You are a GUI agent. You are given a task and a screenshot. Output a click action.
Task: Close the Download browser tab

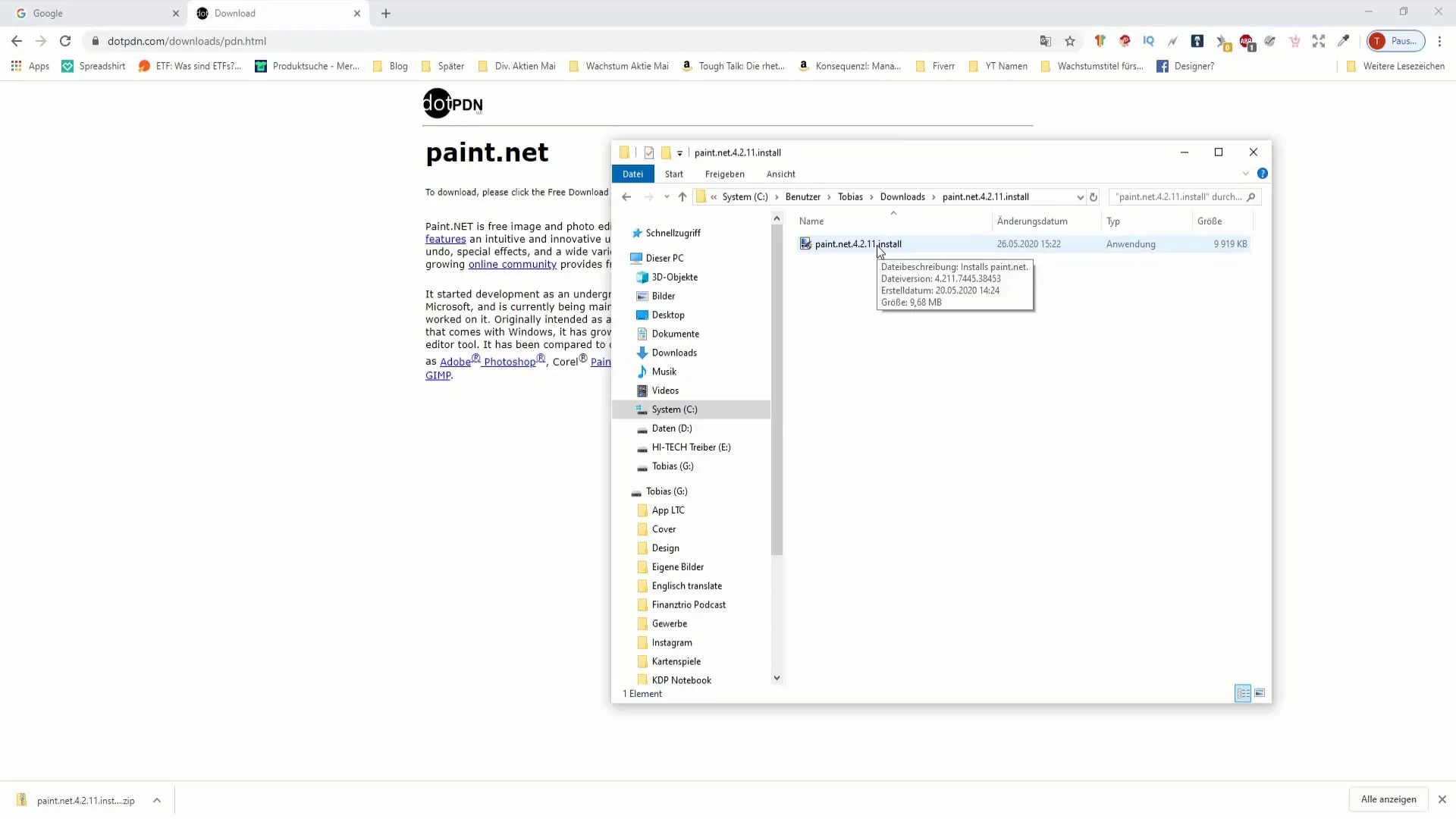(x=357, y=14)
